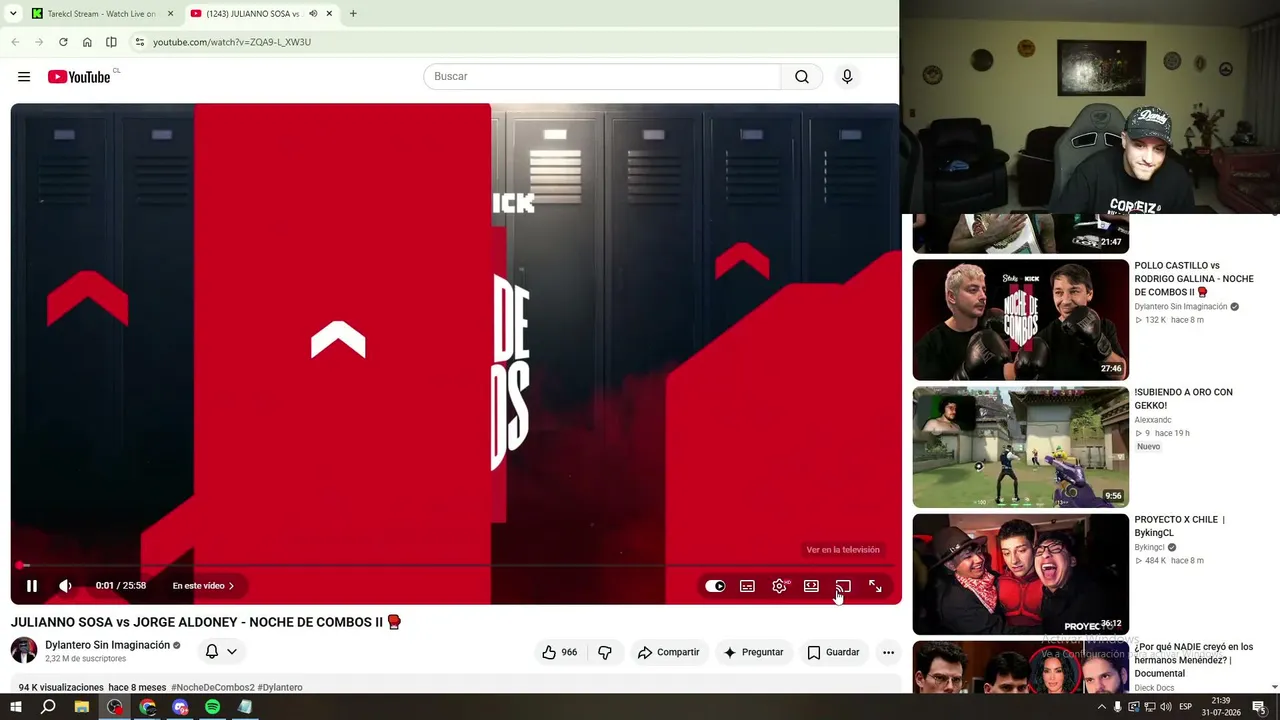Open the taskbar clock and calendar

point(1221,707)
